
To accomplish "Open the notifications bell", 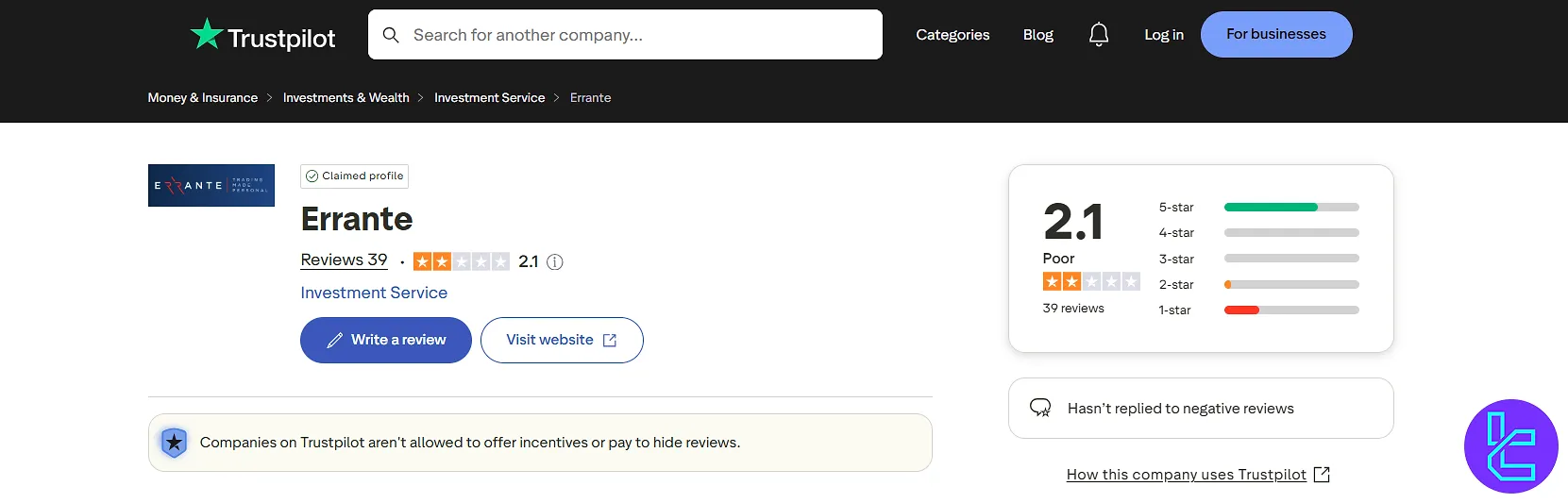I will (x=1098, y=35).
